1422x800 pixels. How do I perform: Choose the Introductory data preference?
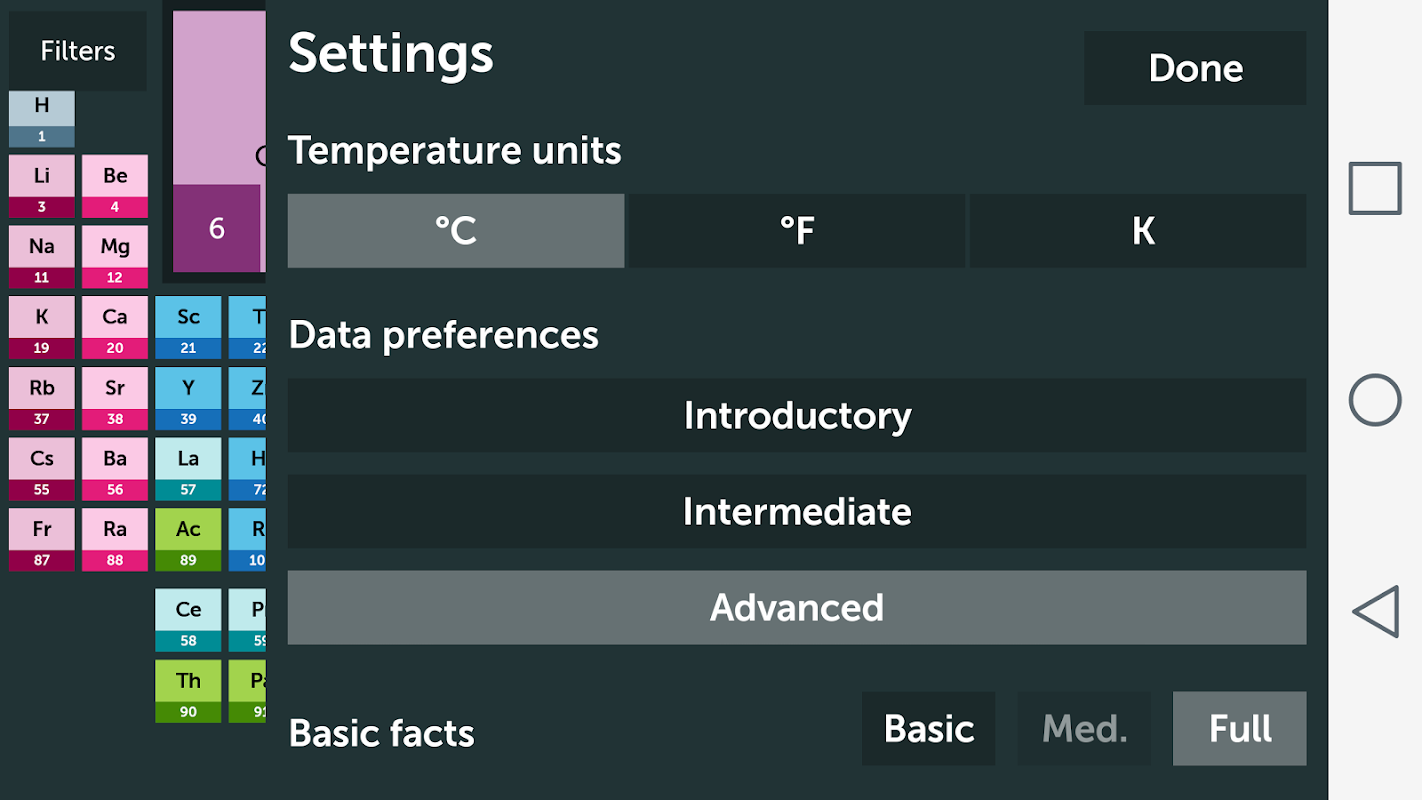[797, 415]
